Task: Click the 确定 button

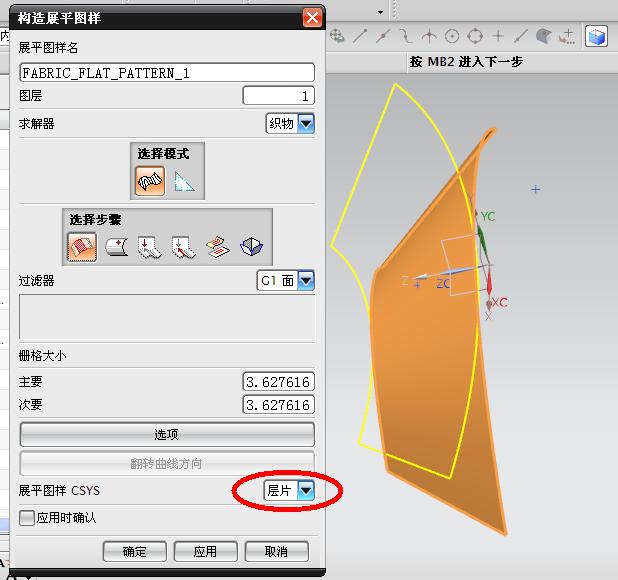Action: (134, 551)
